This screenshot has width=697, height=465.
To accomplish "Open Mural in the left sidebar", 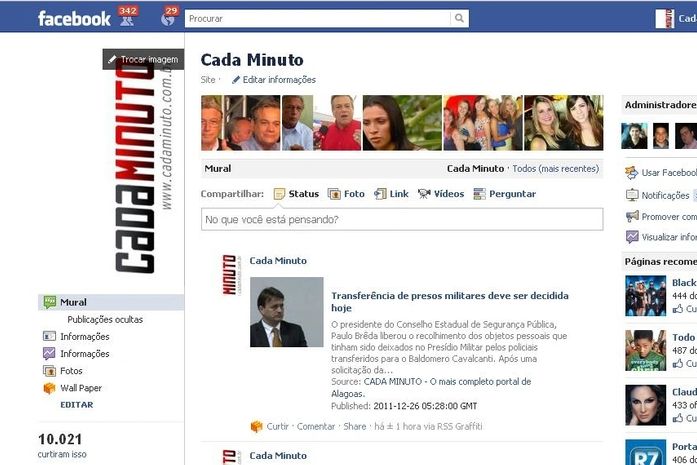I will click(111, 302).
